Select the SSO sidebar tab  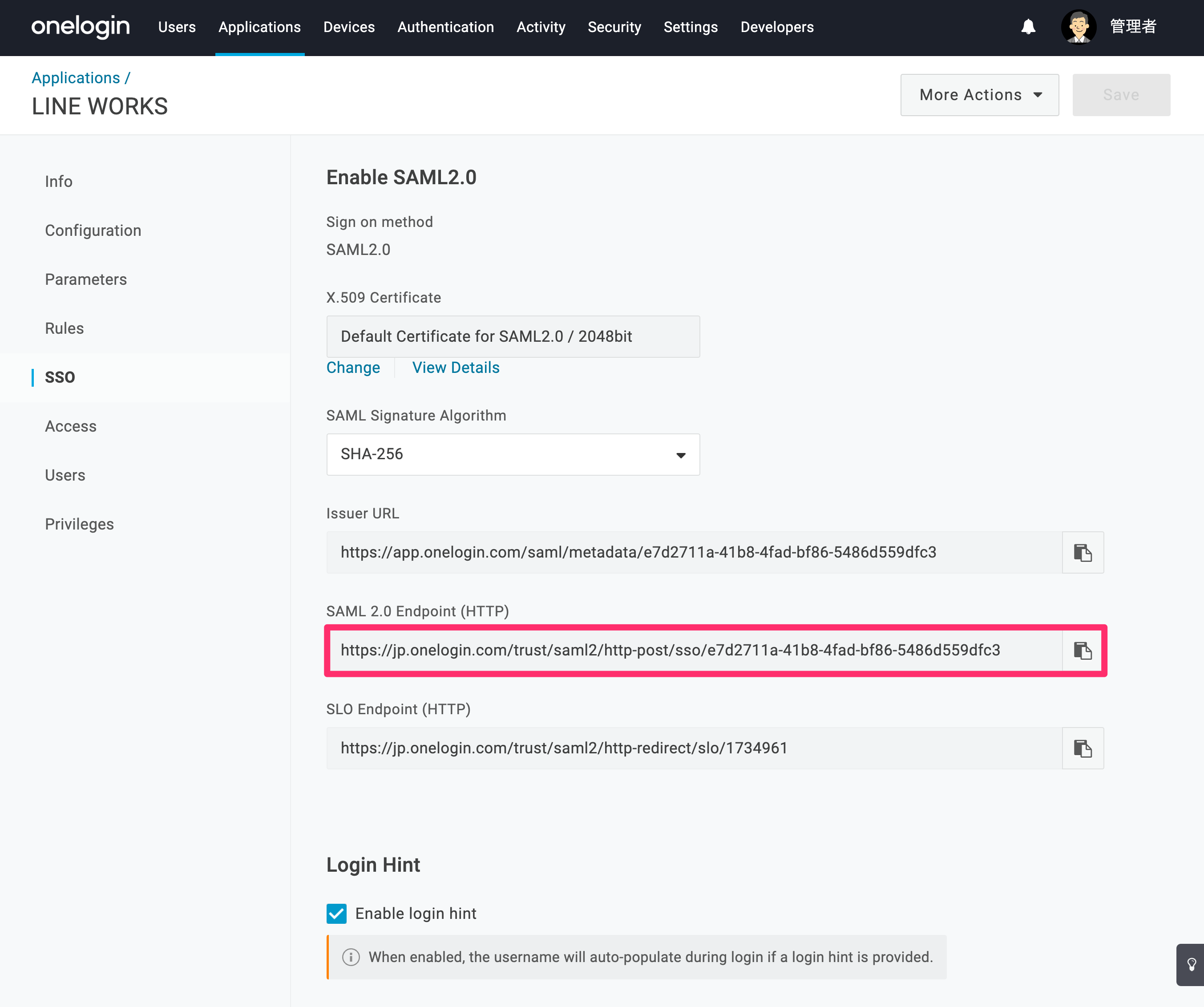pos(60,377)
